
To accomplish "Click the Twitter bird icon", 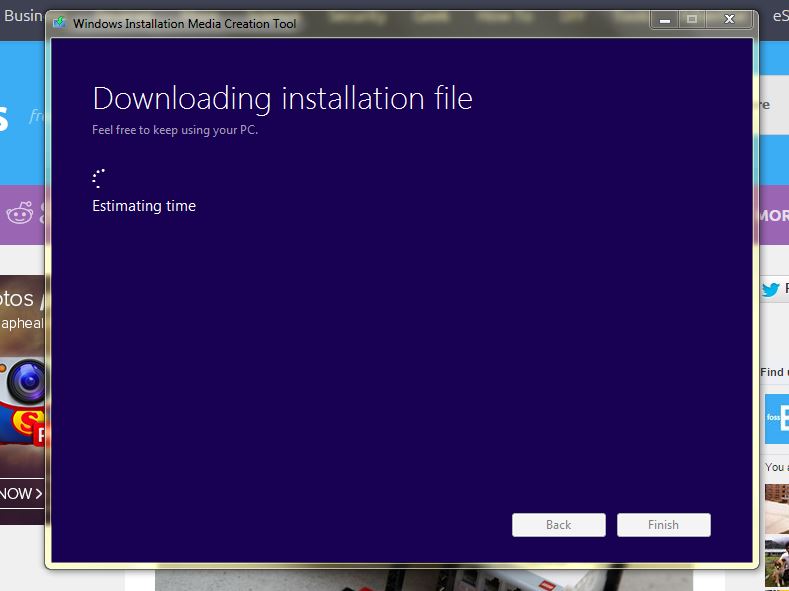I will point(770,290).
